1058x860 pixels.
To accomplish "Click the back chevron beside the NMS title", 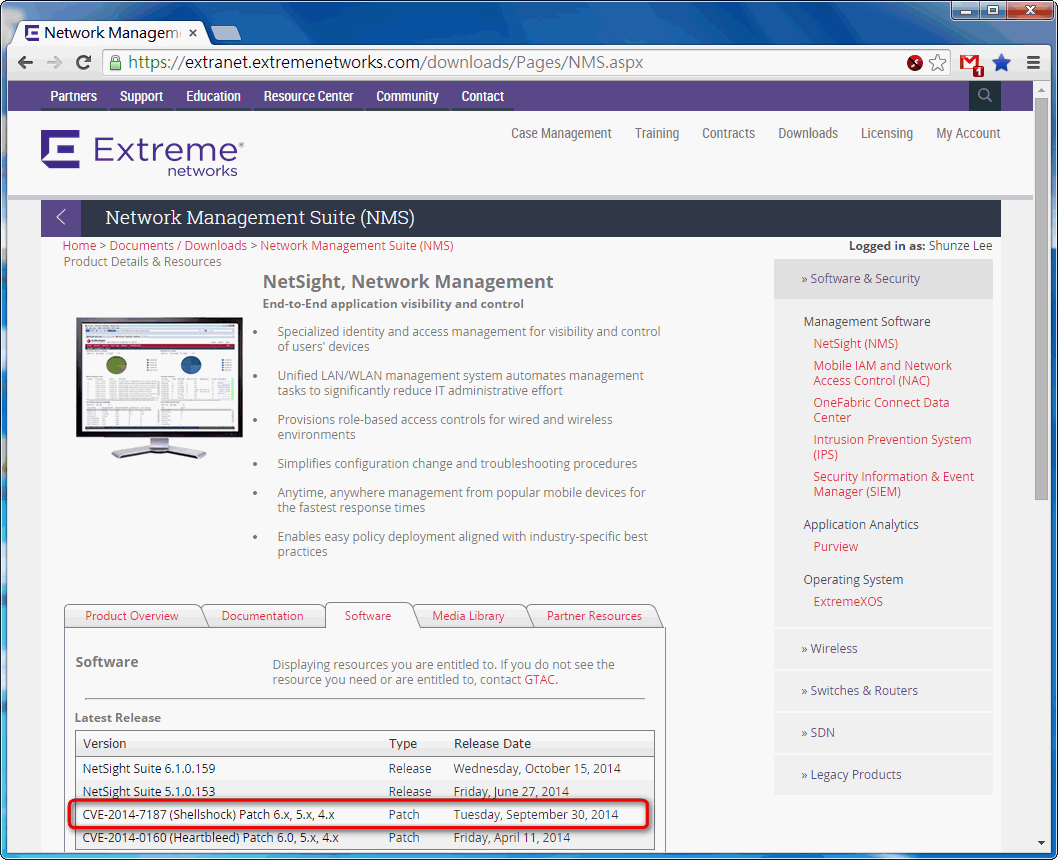I will pyautogui.click(x=61, y=217).
